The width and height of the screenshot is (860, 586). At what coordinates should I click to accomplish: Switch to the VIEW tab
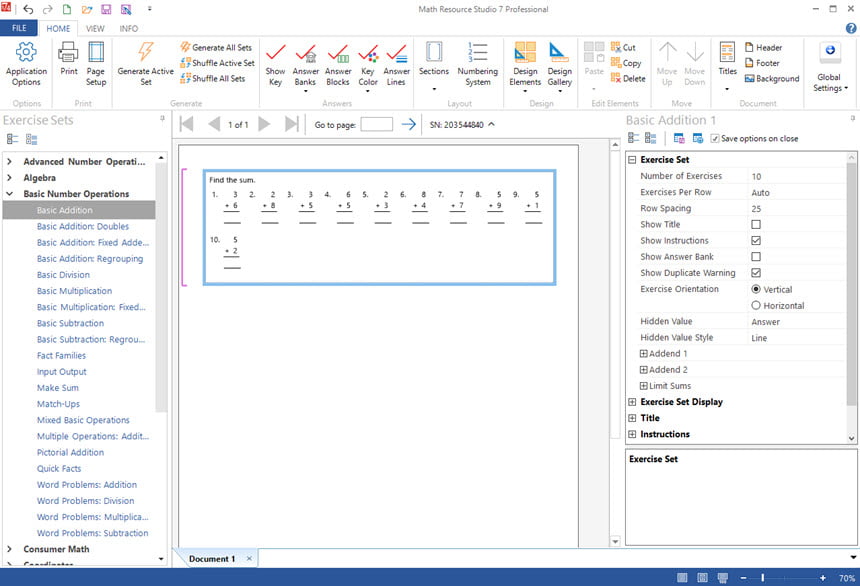click(x=95, y=29)
